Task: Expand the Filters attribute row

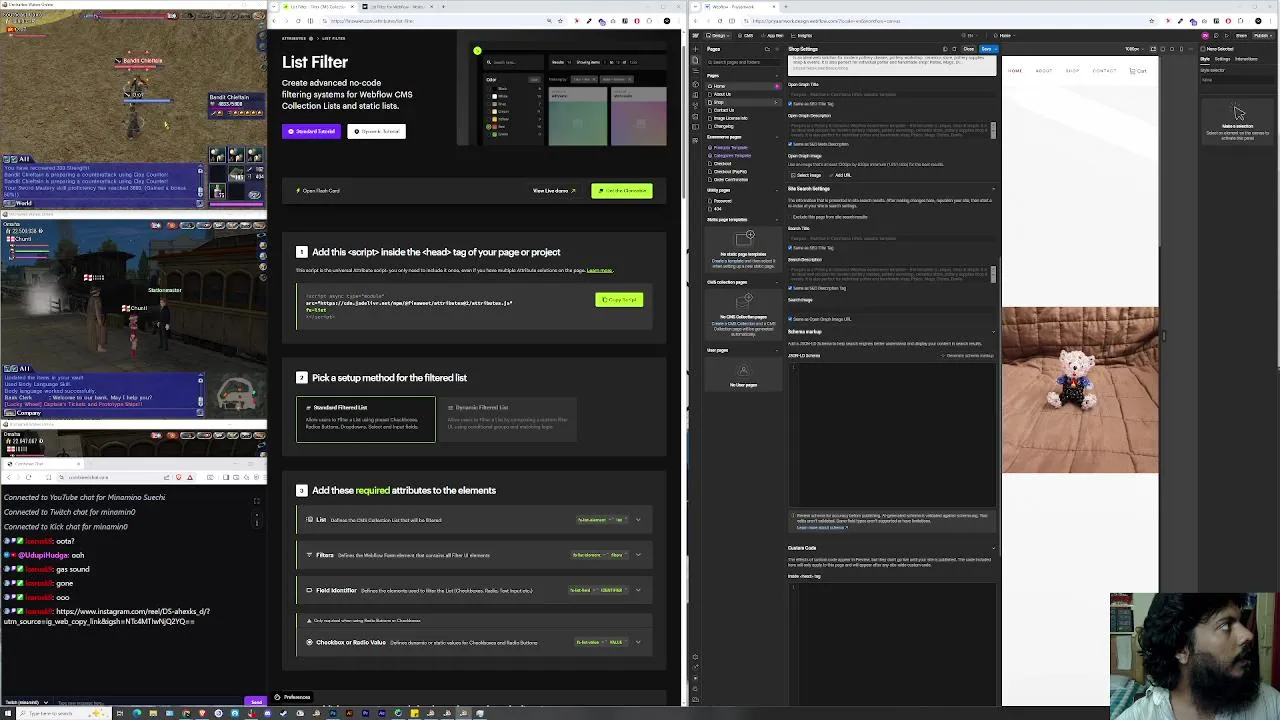Action: tap(638, 555)
